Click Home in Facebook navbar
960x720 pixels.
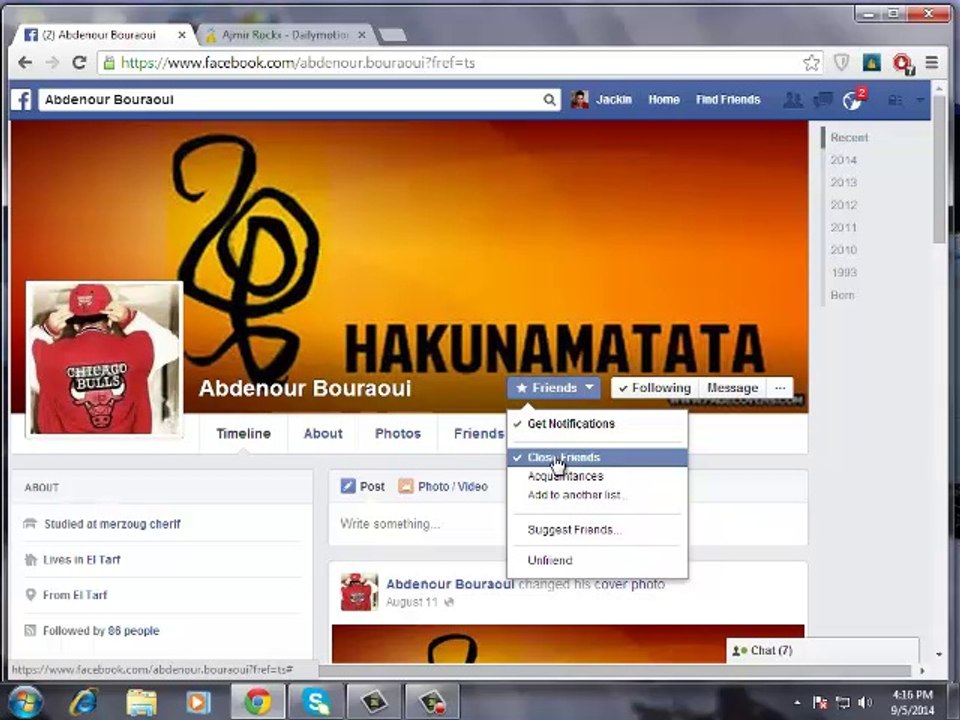[x=664, y=100]
